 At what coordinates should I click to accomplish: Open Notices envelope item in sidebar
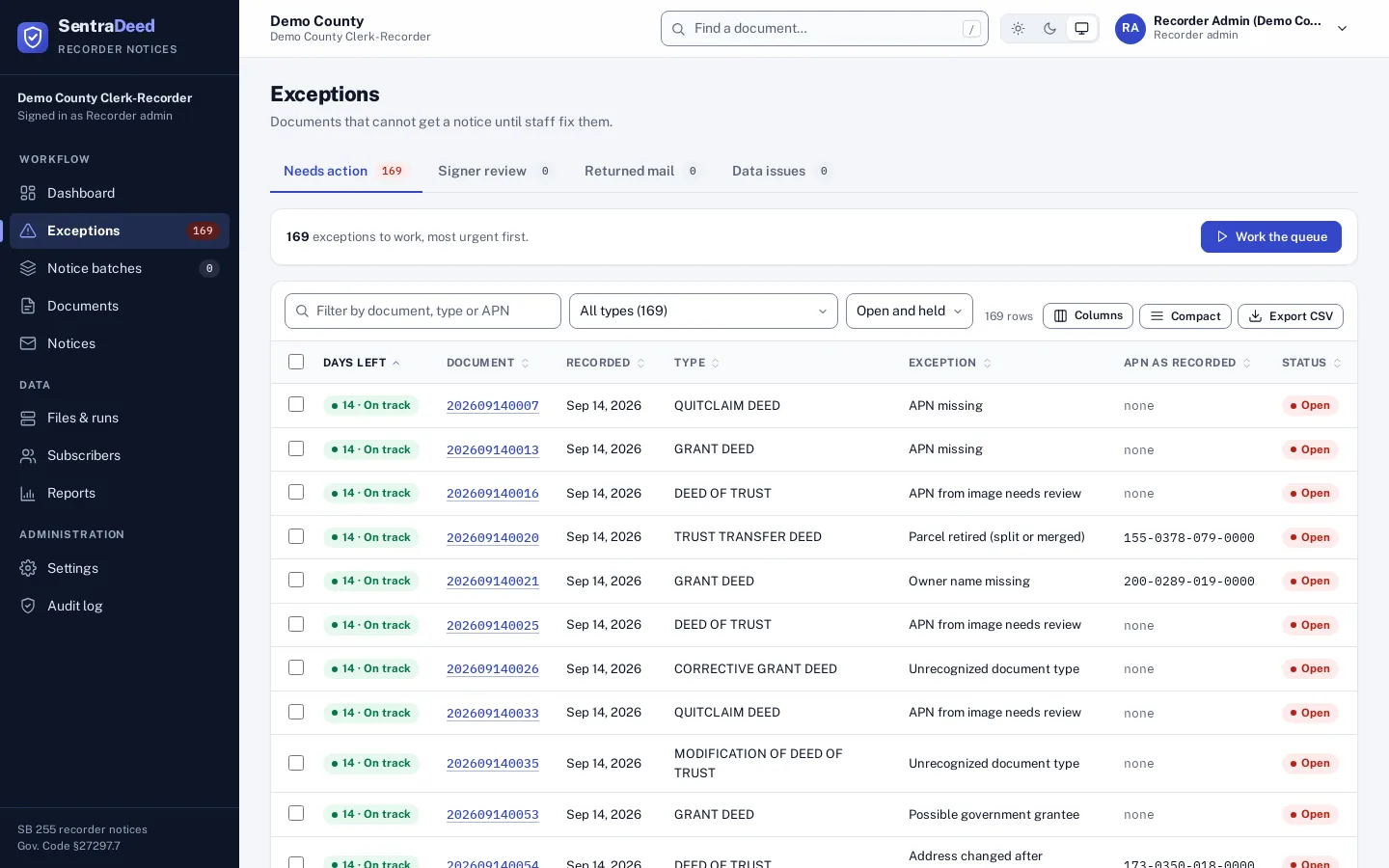[x=120, y=343]
